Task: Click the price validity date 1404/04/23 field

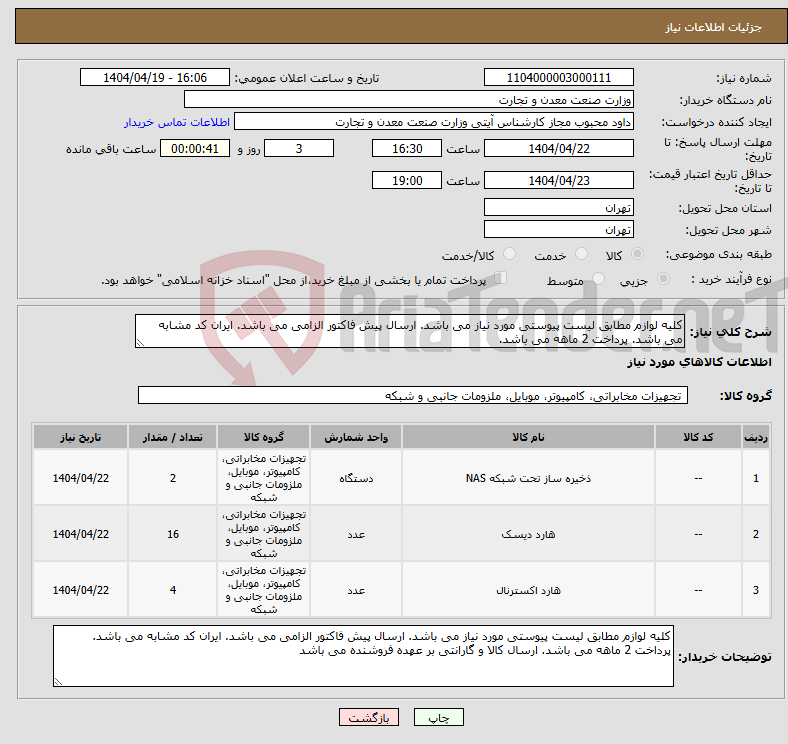Action: pos(558,180)
